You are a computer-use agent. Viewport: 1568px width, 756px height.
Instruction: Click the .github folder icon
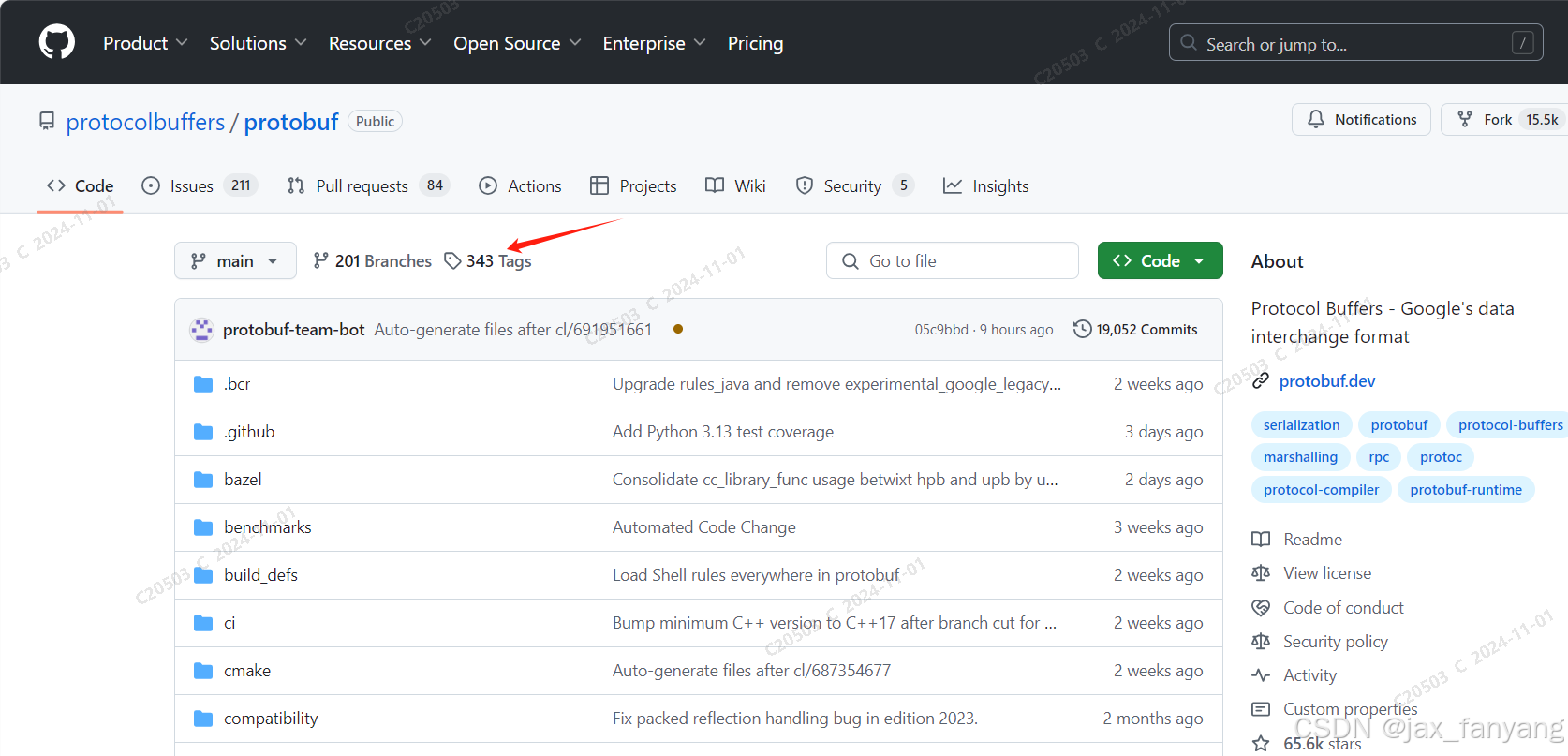pyautogui.click(x=203, y=432)
